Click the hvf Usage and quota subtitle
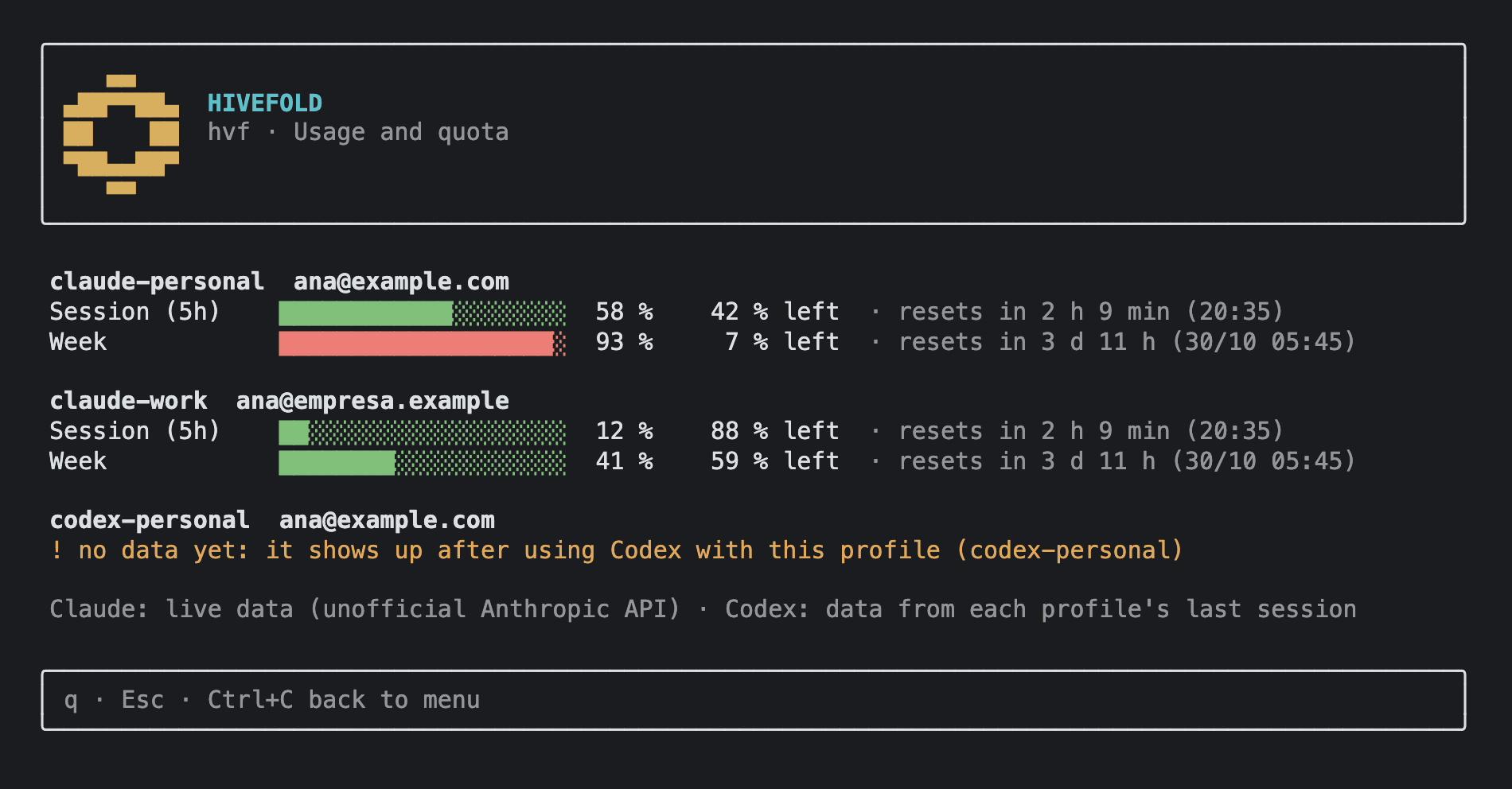 click(x=358, y=132)
